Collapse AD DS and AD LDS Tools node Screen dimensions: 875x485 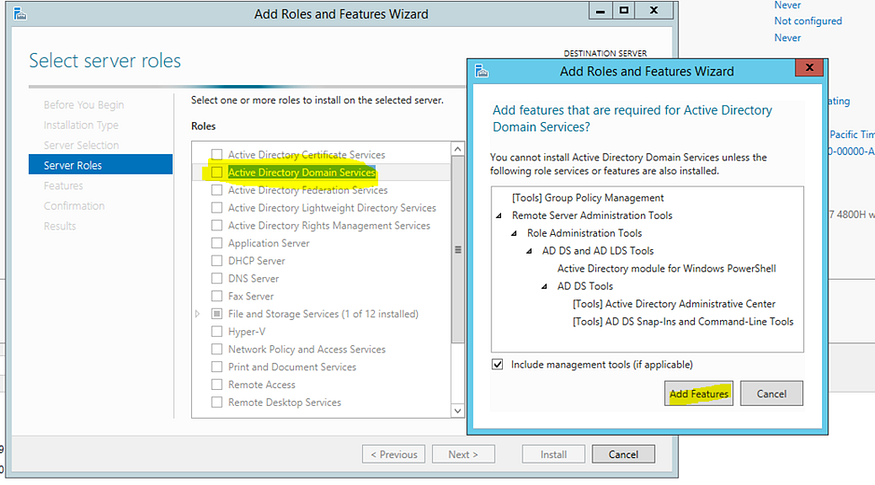[x=529, y=251]
